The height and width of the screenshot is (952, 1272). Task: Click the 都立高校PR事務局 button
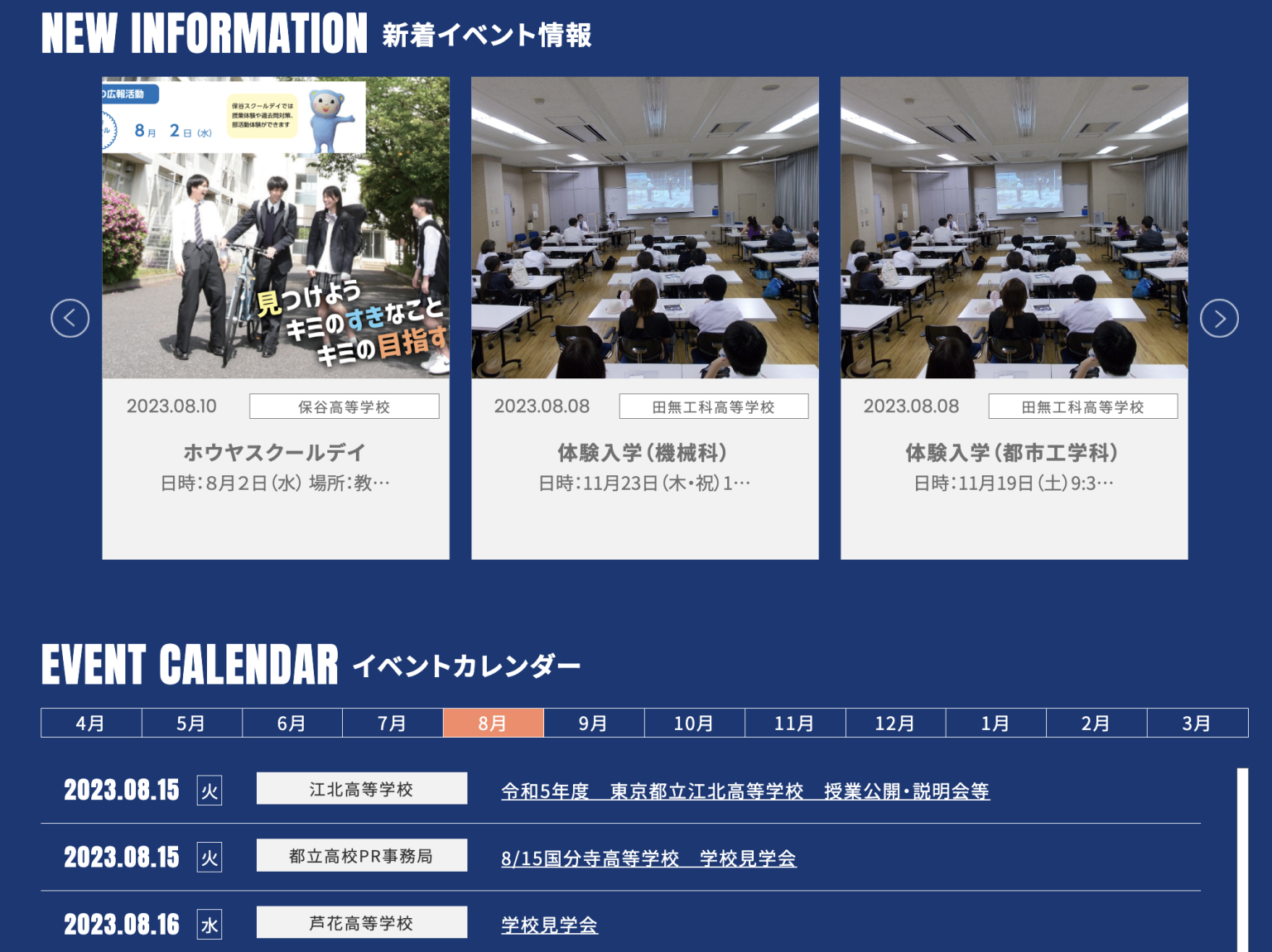point(361,855)
